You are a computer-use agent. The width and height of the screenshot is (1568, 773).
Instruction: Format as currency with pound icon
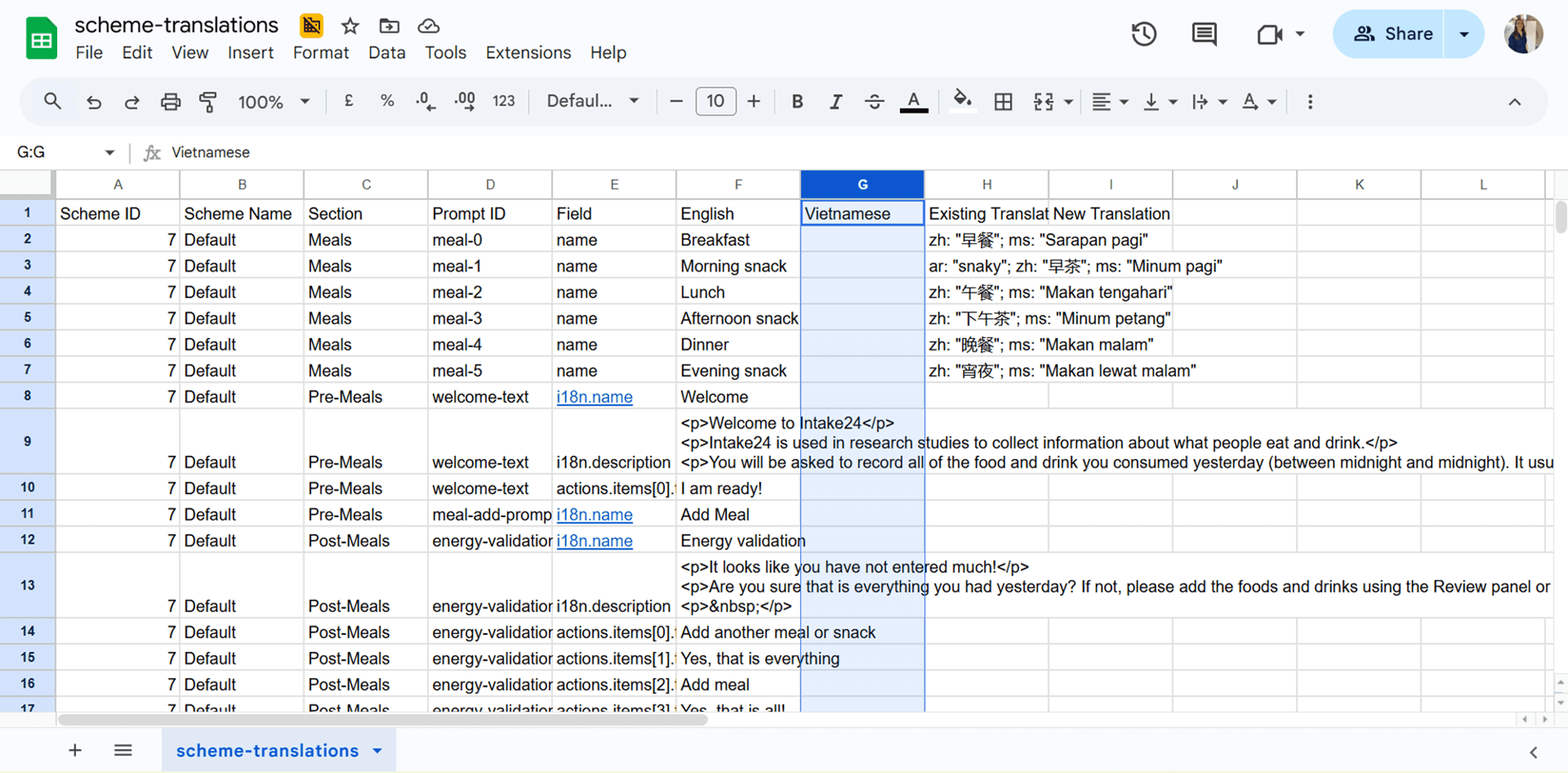(349, 101)
